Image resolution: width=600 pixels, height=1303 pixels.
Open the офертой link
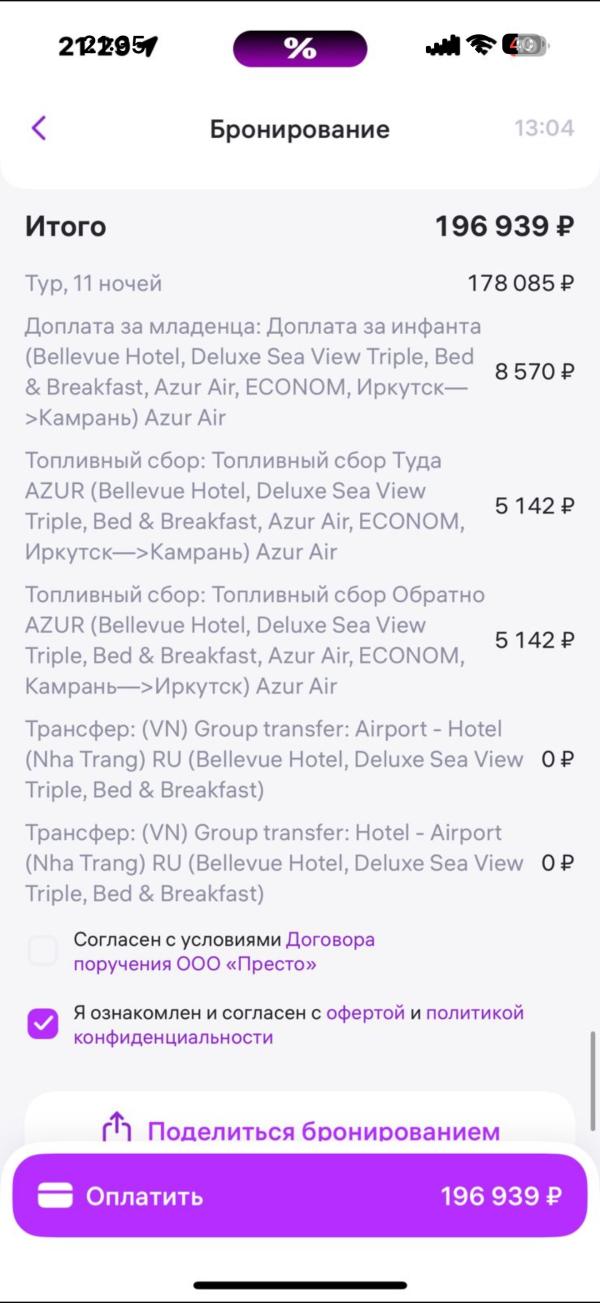365,1013
